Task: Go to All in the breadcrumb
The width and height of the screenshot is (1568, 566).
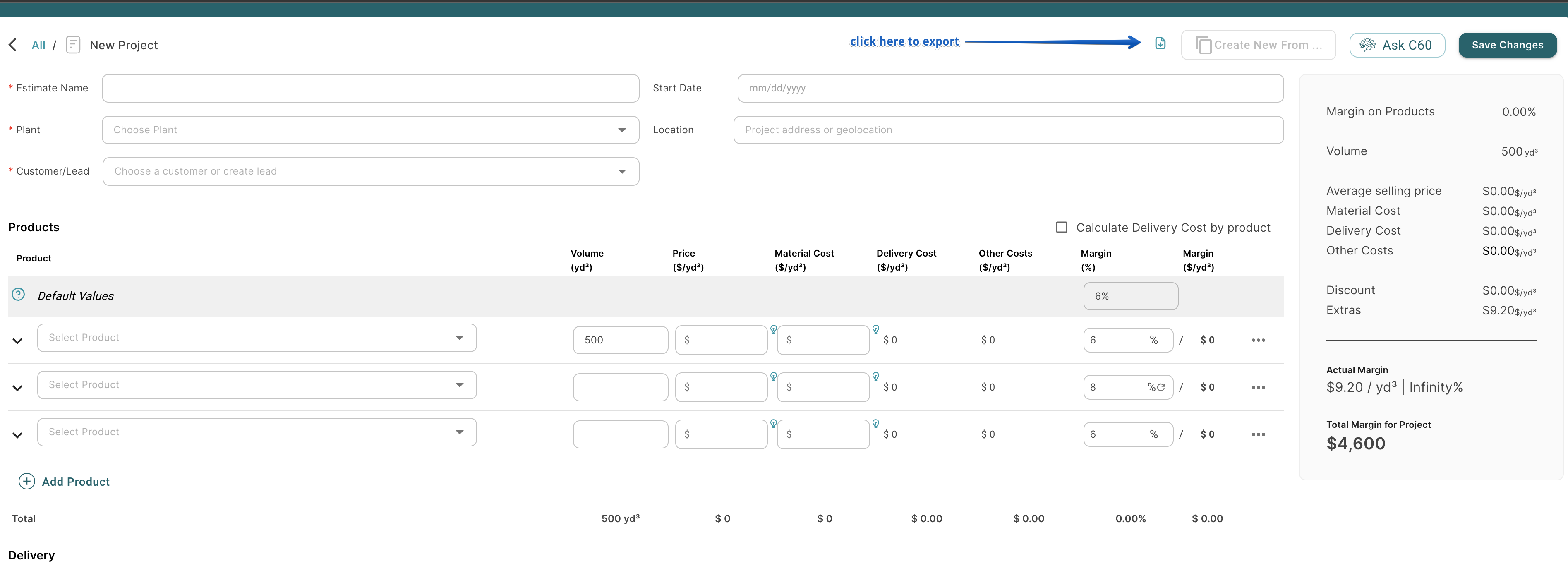Action: click(38, 45)
